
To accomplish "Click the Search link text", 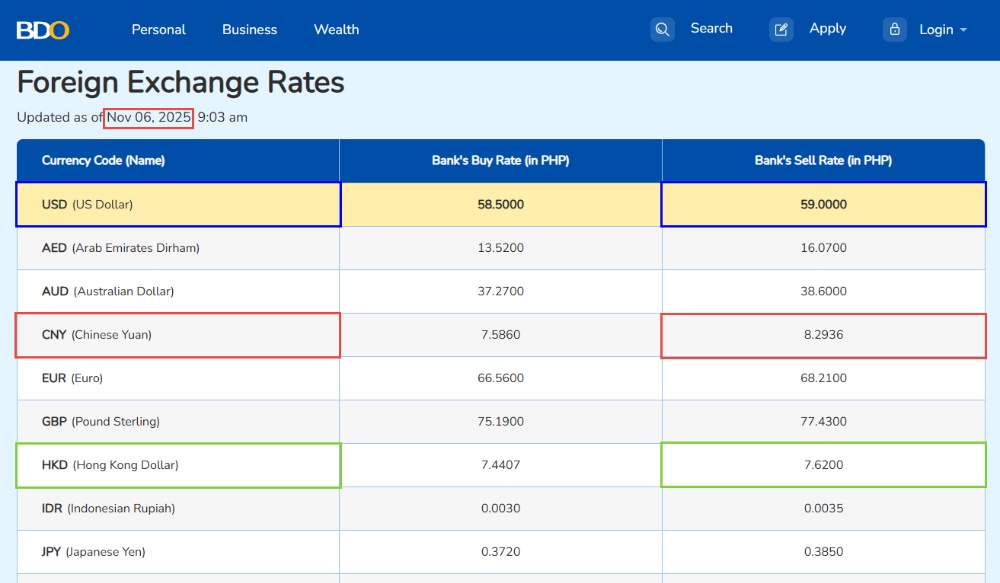I will (711, 29).
